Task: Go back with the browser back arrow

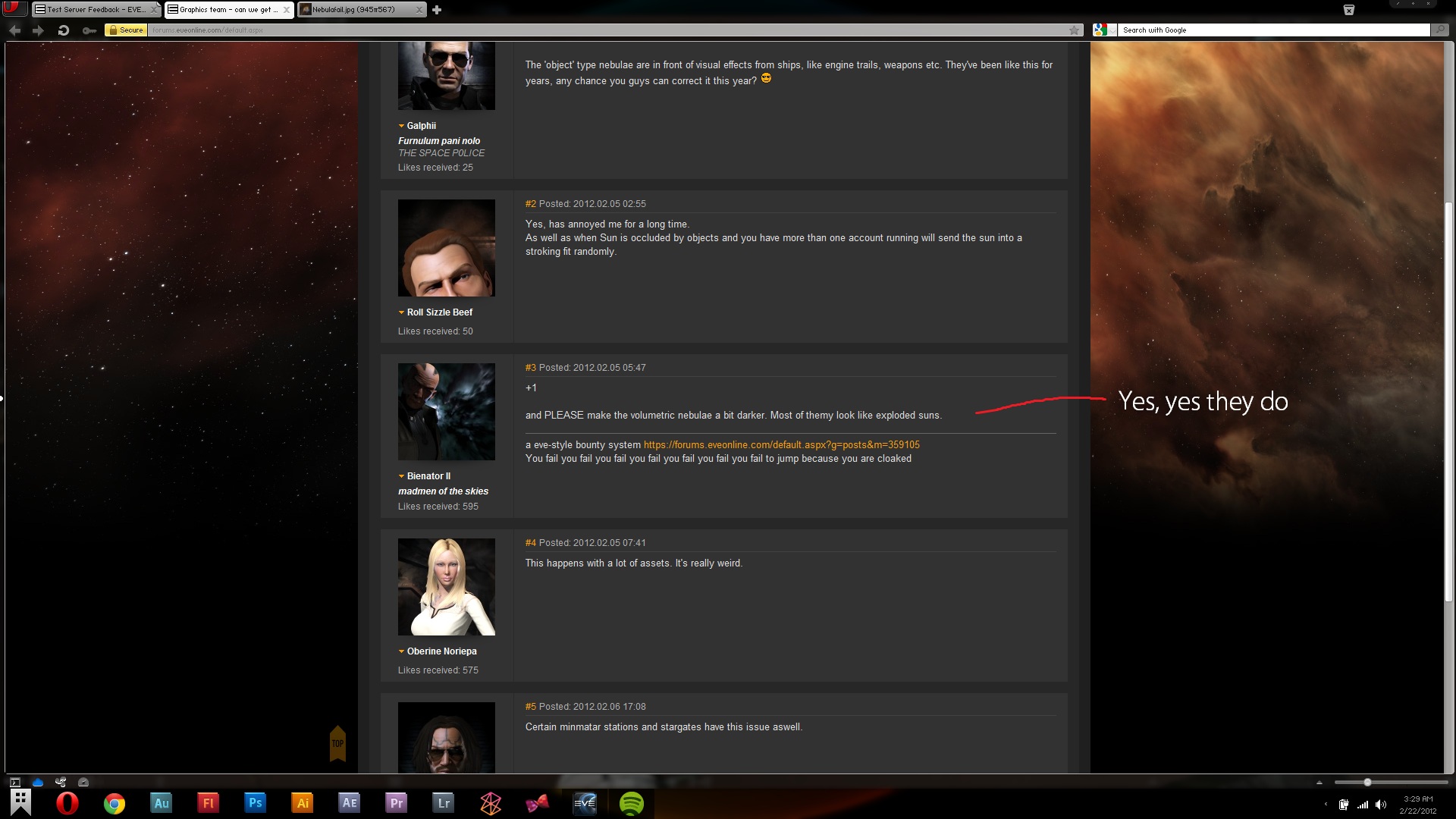Action: (x=14, y=30)
